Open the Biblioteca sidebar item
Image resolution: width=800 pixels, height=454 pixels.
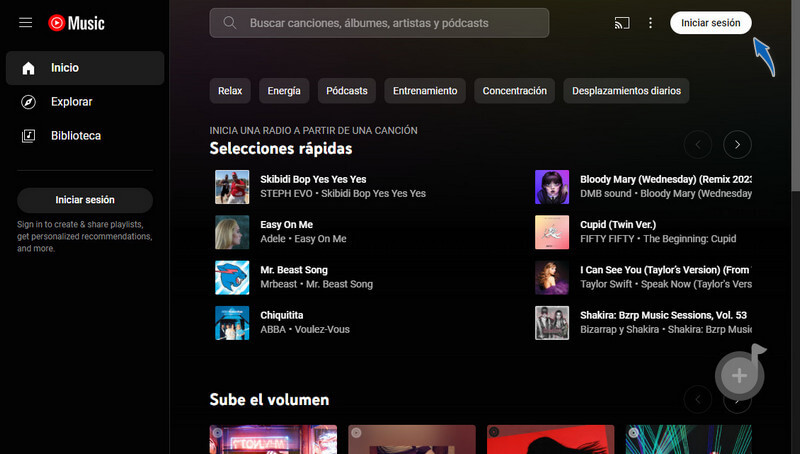(x=85, y=136)
